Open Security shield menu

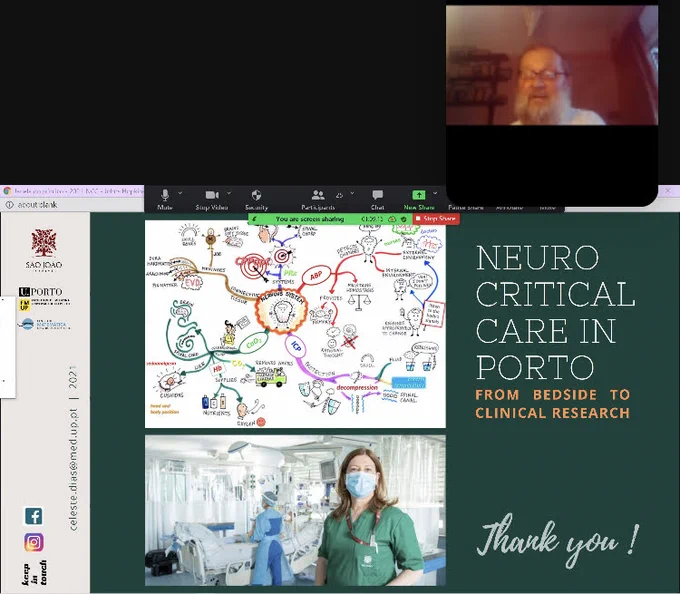(x=256, y=199)
